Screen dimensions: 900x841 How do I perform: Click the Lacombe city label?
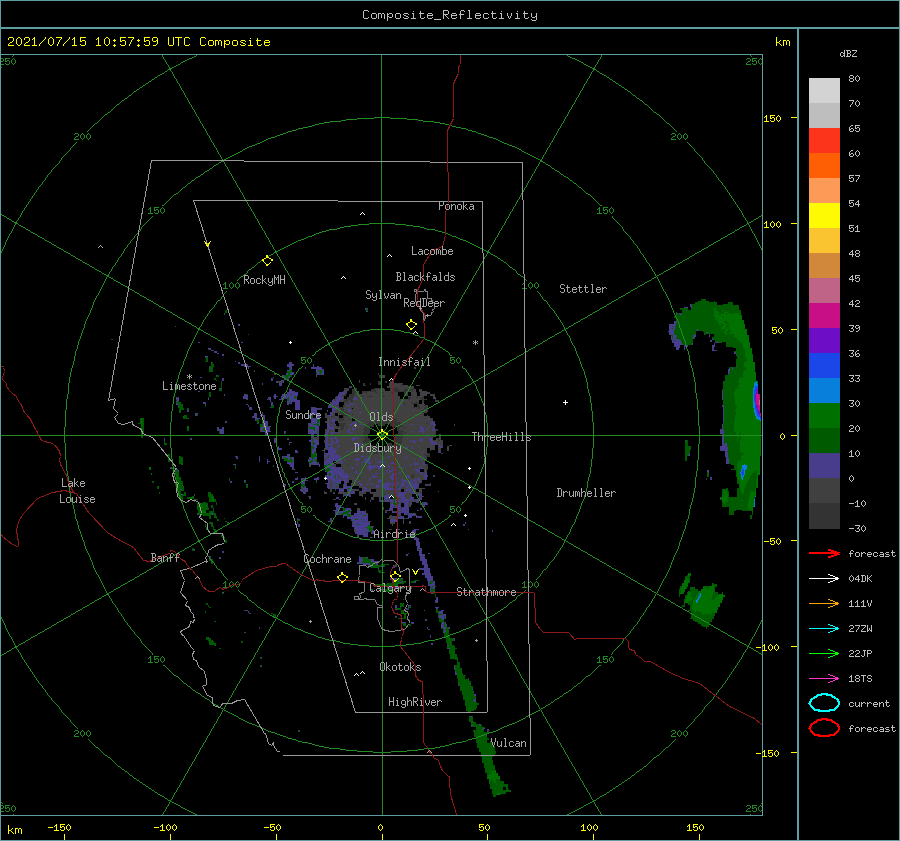coord(432,251)
